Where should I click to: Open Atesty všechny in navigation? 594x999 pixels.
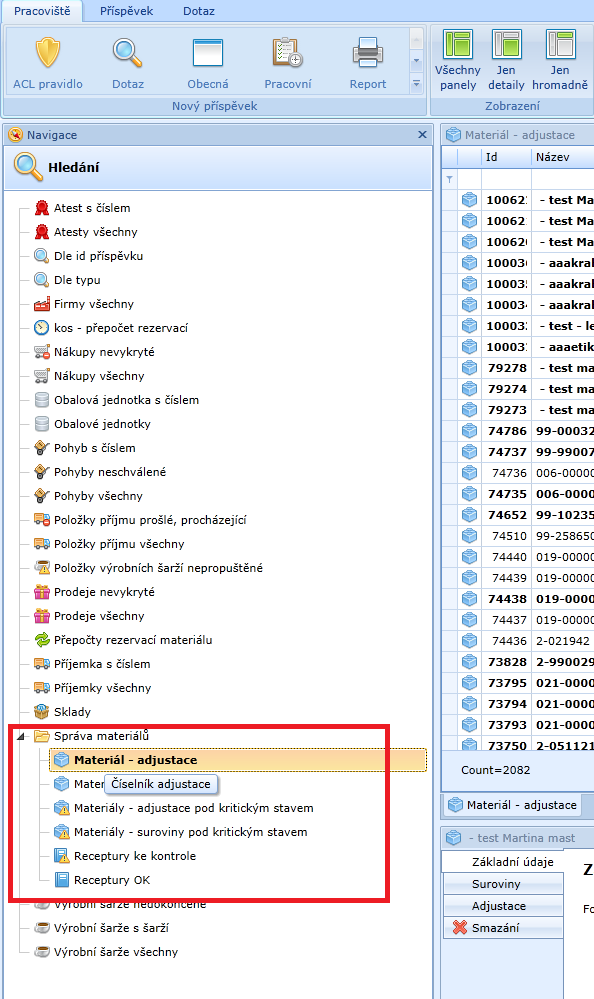tap(96, 232)
